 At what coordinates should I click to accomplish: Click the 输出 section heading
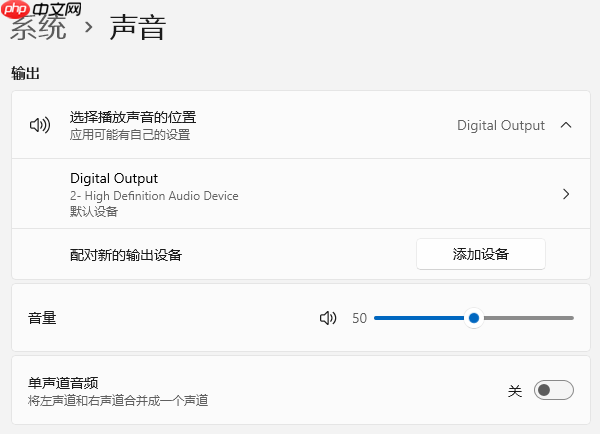(x=25, y=73)
